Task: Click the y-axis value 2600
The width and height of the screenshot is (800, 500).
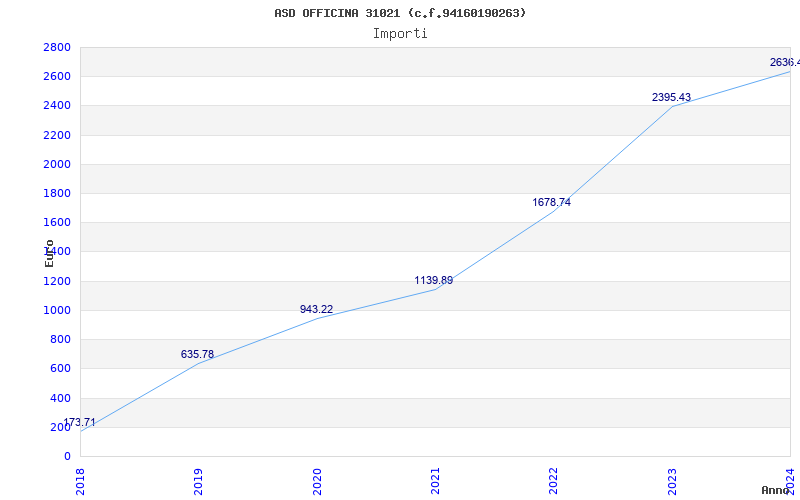Action: point(57,77)
